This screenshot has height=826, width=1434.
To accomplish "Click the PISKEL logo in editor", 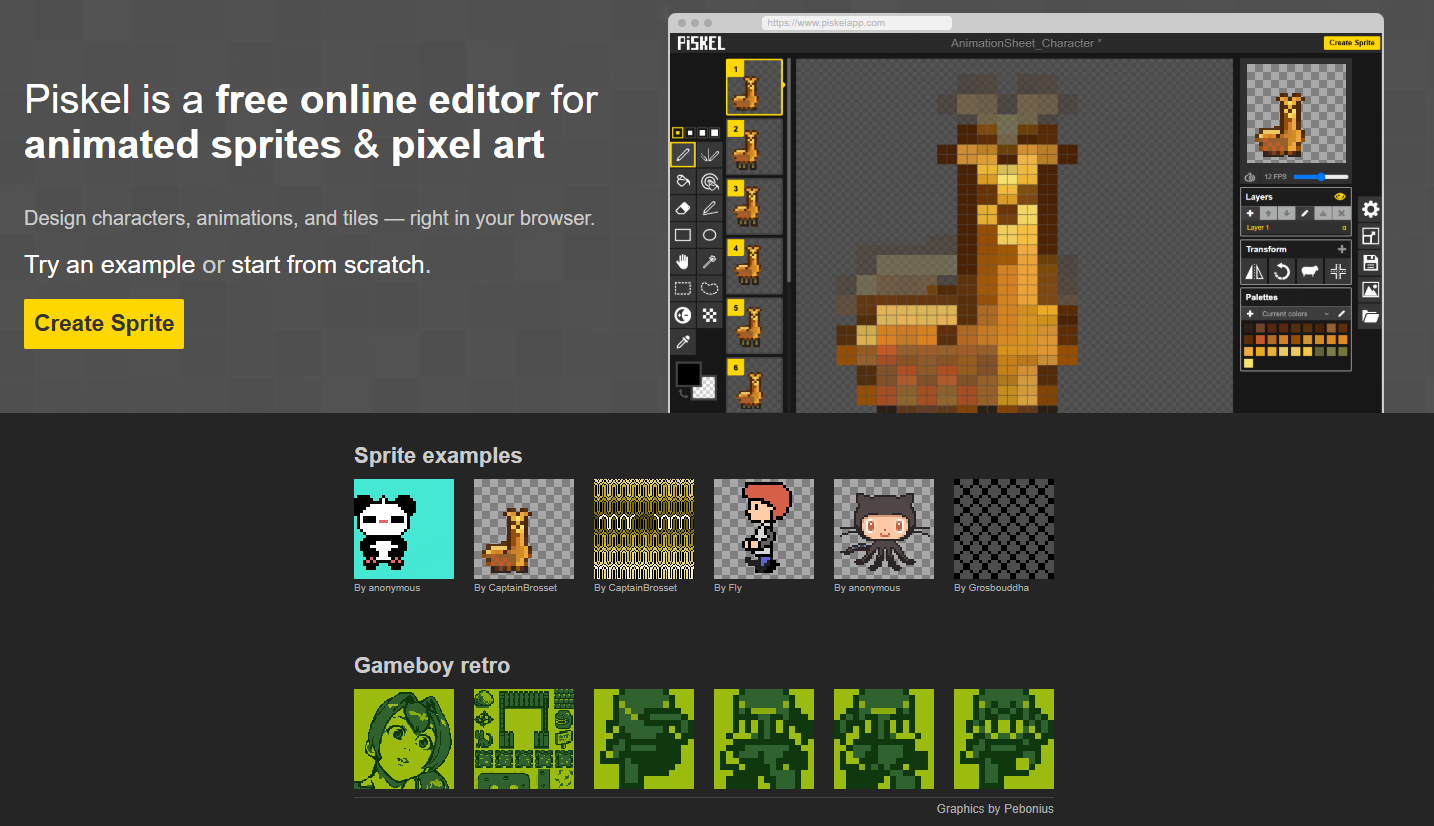I will click(701, 43).
